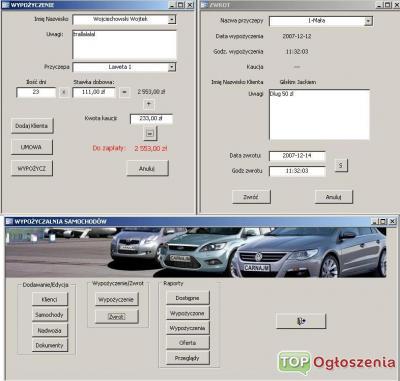Open the Dostępne report
This screenshot has width=400, height=381.
188,298
